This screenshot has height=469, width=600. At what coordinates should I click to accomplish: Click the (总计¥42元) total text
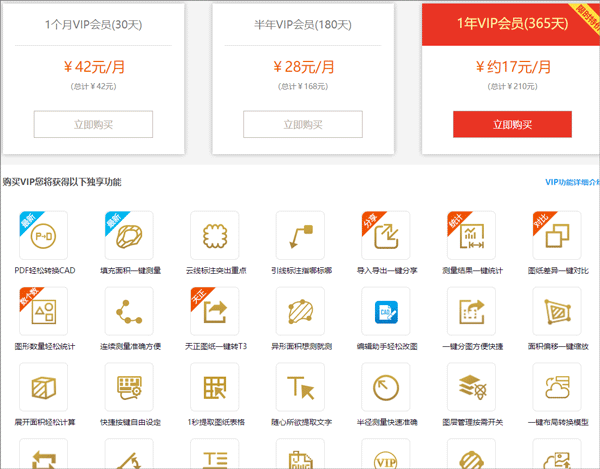(93, 86)
